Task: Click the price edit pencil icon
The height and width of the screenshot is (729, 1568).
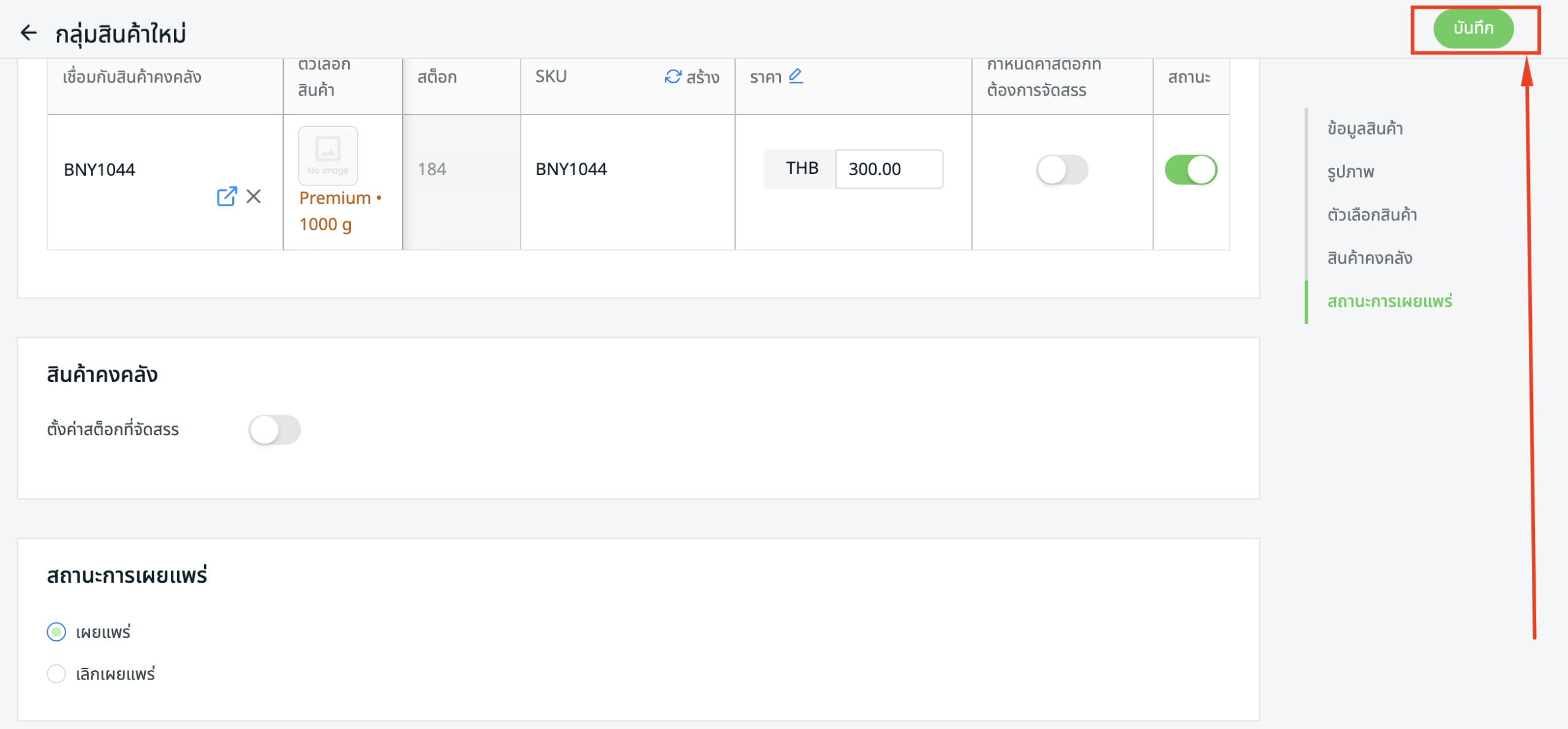Action: [796, 76]
